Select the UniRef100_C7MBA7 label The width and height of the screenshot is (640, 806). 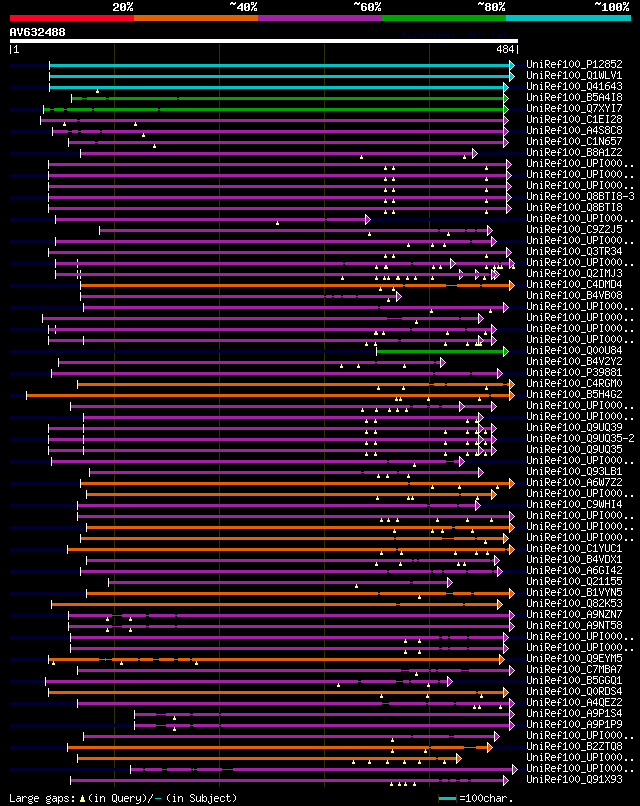(574, 669)
